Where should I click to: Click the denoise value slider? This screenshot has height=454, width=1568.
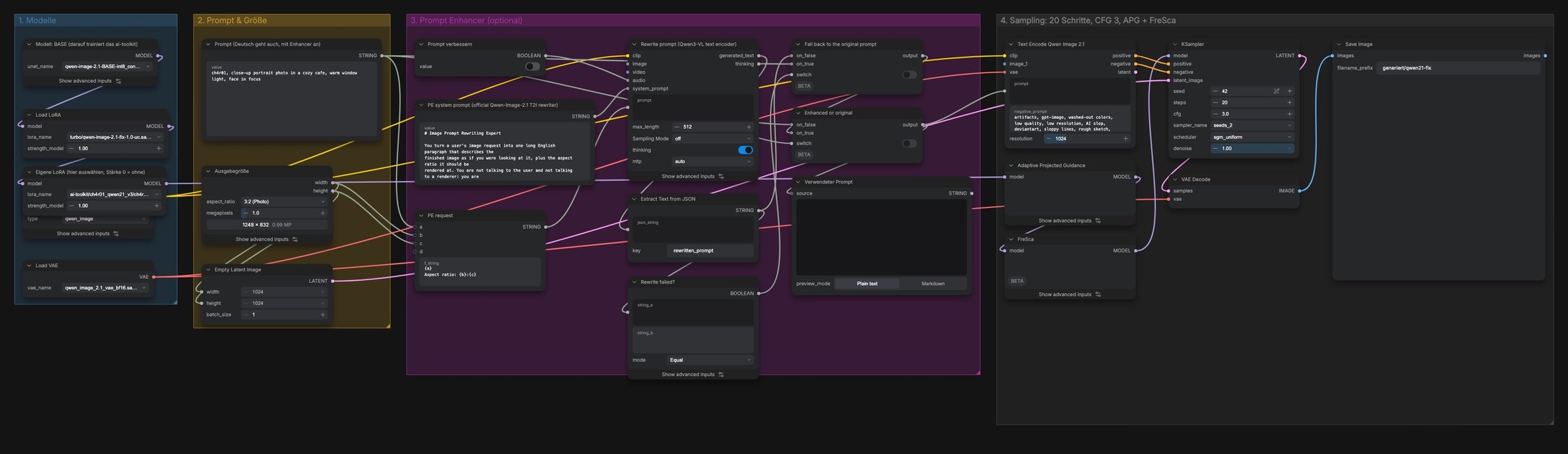[1252, 148]
